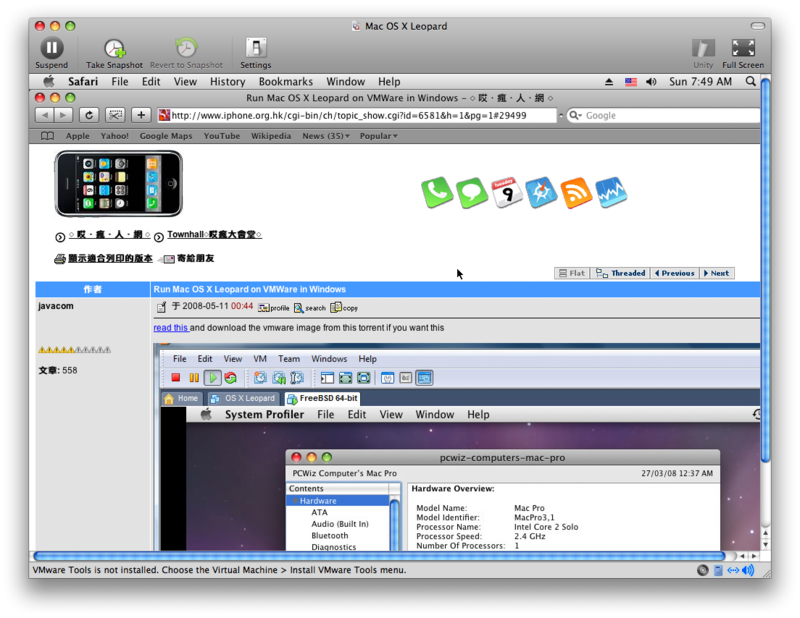The image size is (800, 618).
Task: Click the CD drive status icon
Action: point(703,570)
